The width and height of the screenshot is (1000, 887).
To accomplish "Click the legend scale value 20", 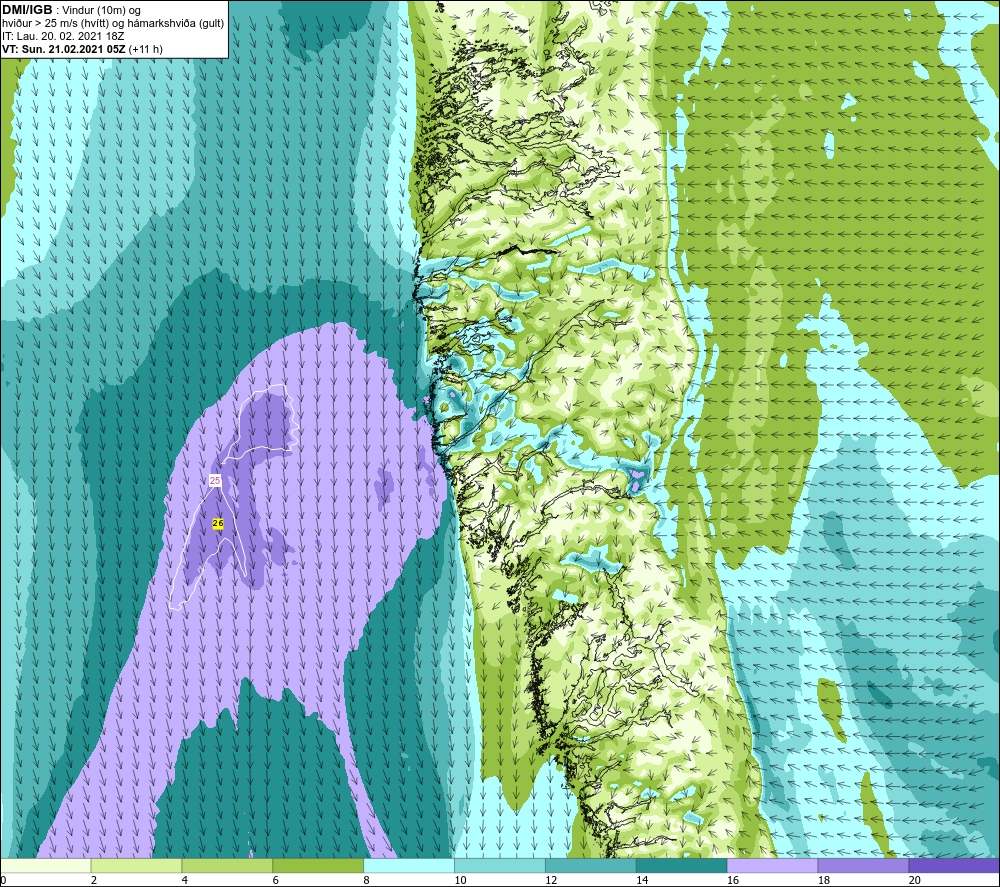I will click(915, 880).
